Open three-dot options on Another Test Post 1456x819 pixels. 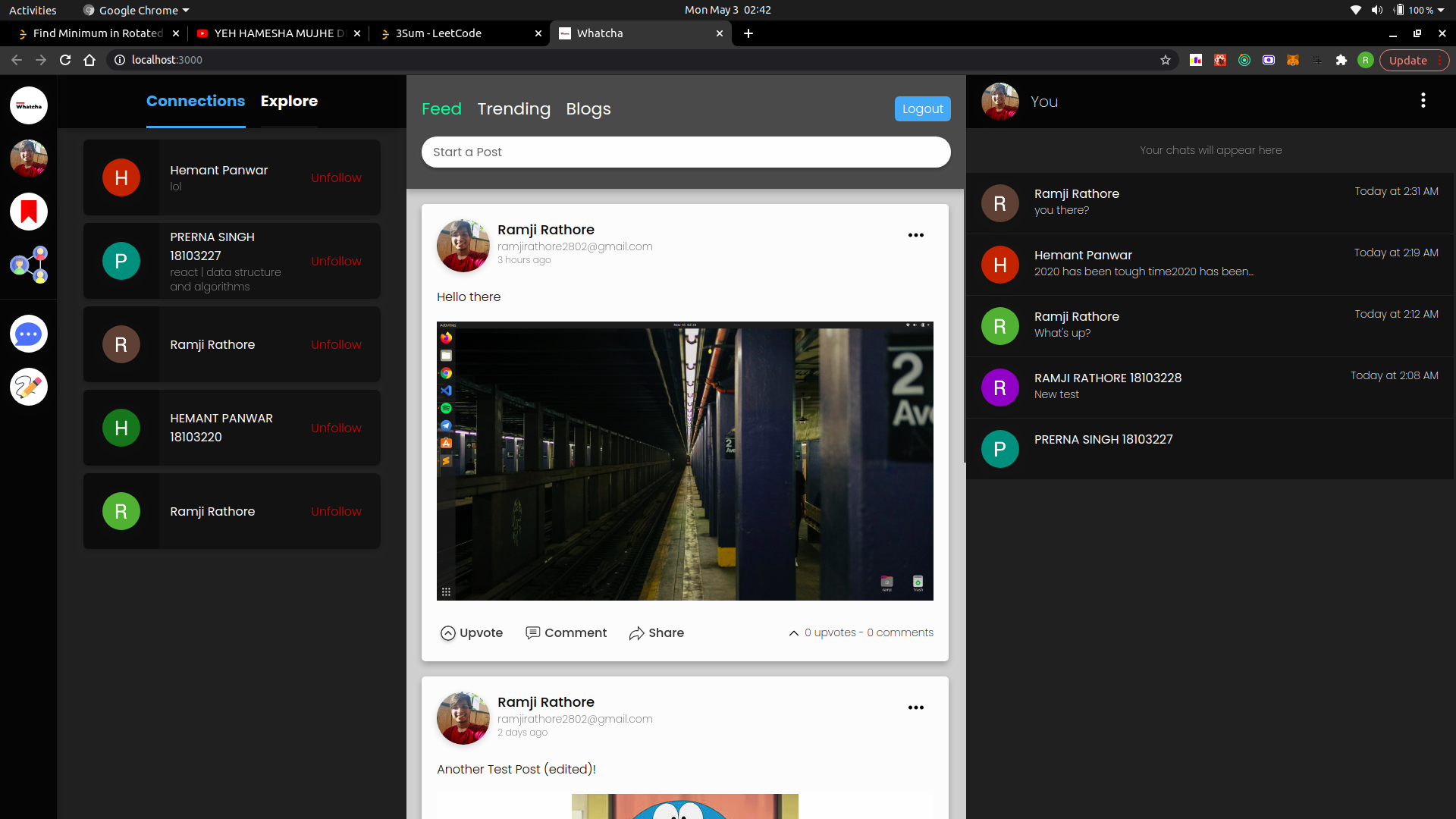pos(915,708)
